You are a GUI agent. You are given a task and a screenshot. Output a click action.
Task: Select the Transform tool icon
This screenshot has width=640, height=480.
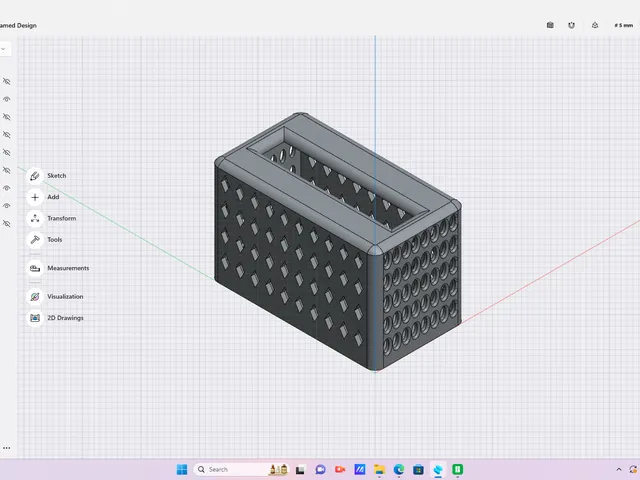[x=35, y=218]
